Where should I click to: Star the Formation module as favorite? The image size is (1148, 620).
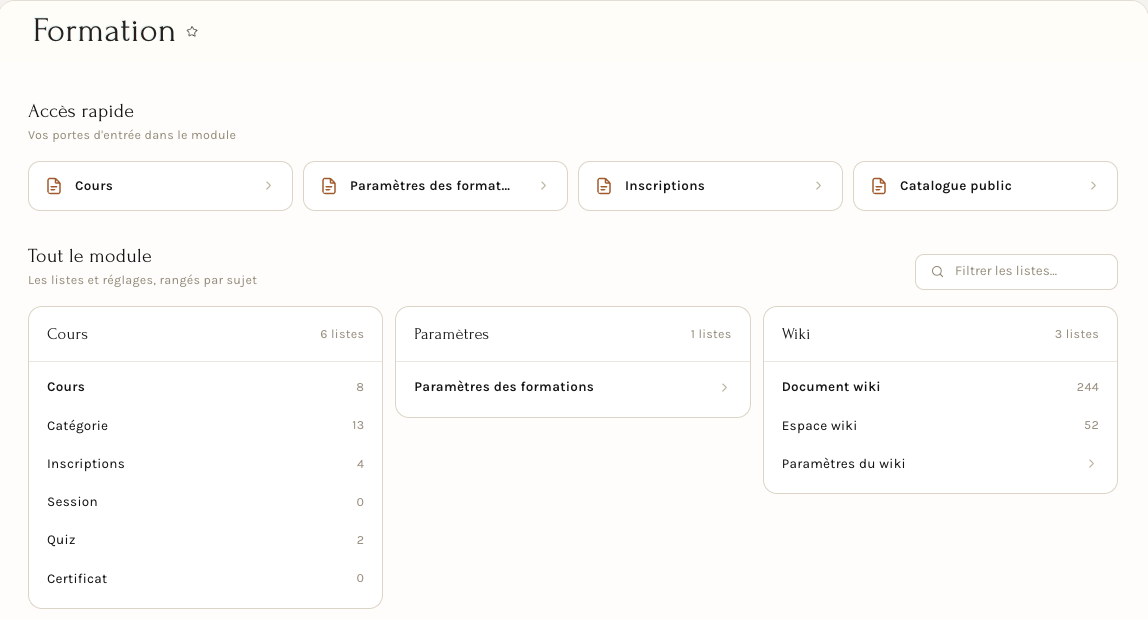(x=192, y=31)
